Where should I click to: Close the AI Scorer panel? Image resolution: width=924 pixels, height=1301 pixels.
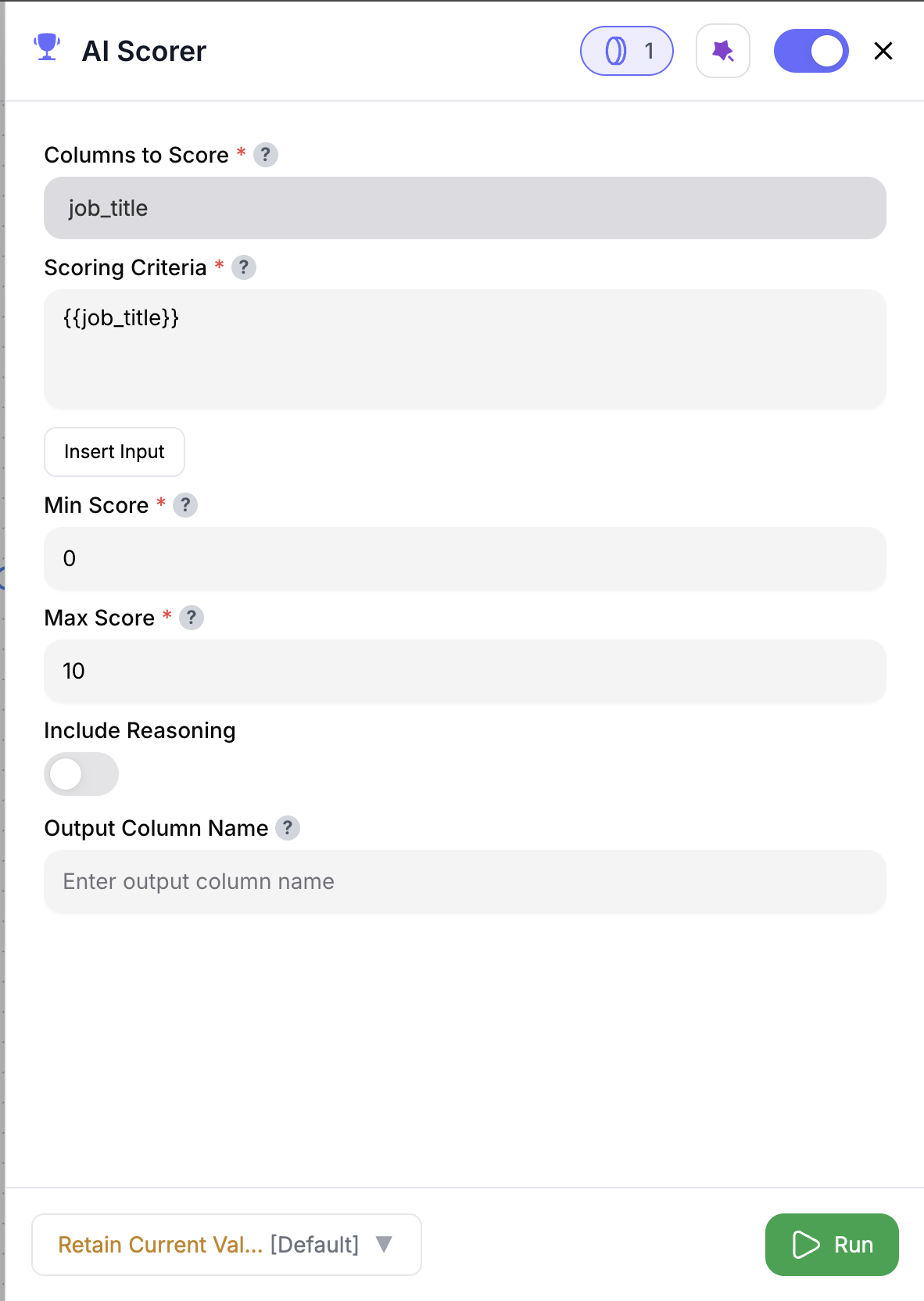coord(883,50)
